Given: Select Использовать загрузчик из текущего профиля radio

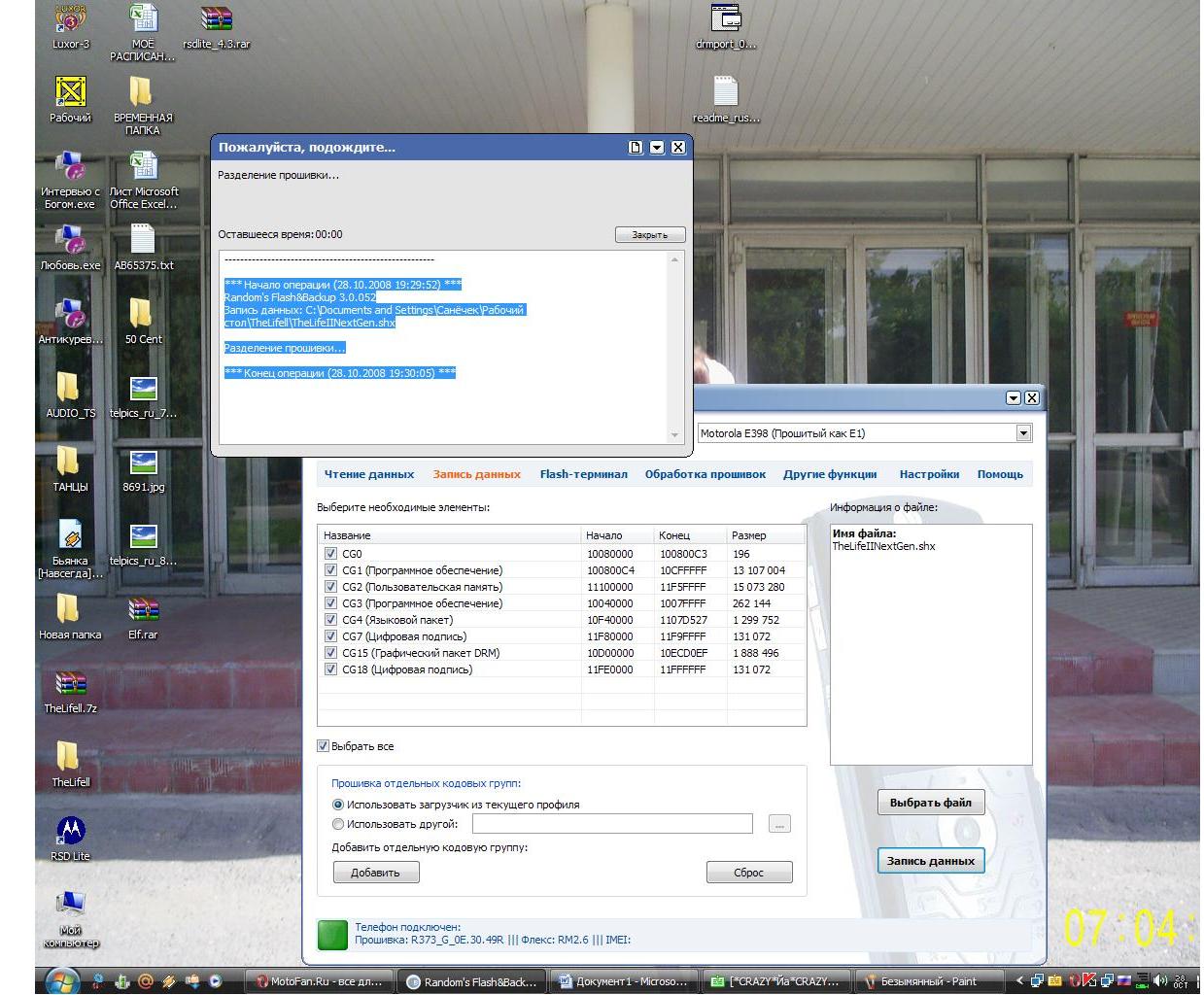Looking at the screenshot, I should (x=338, y=805).
